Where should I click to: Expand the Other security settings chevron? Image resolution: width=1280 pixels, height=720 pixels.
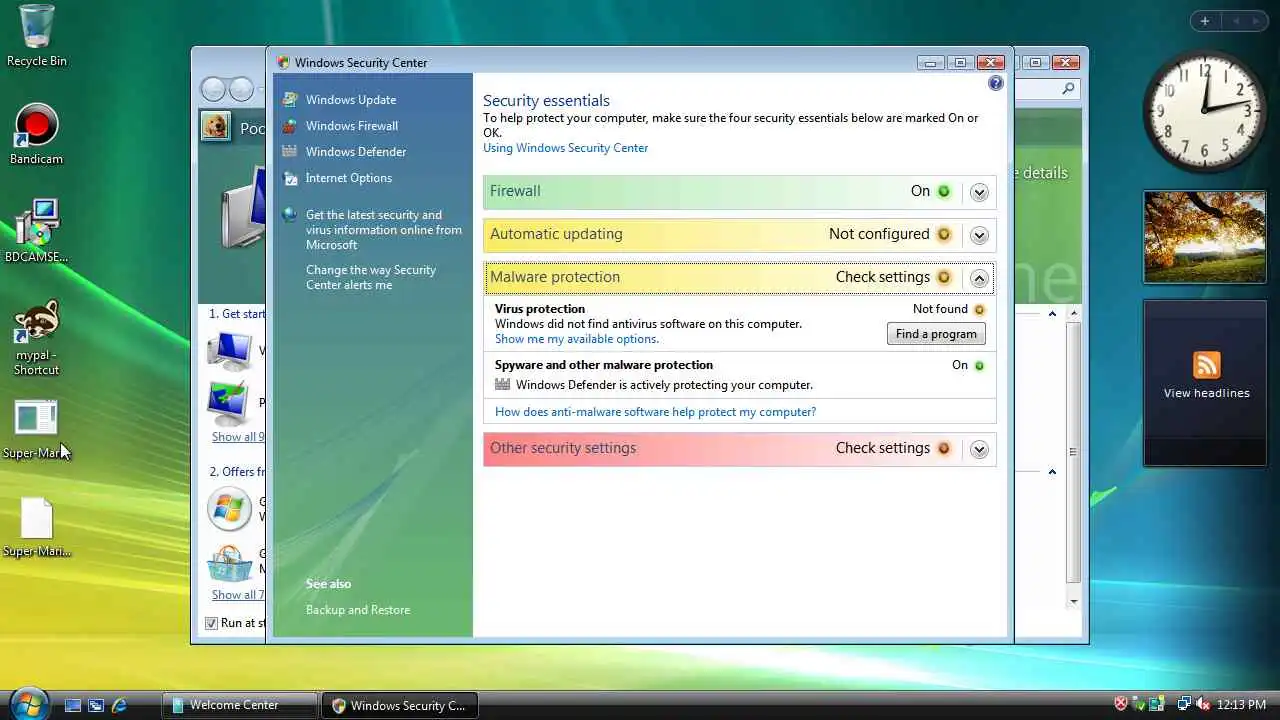(979, 449)
